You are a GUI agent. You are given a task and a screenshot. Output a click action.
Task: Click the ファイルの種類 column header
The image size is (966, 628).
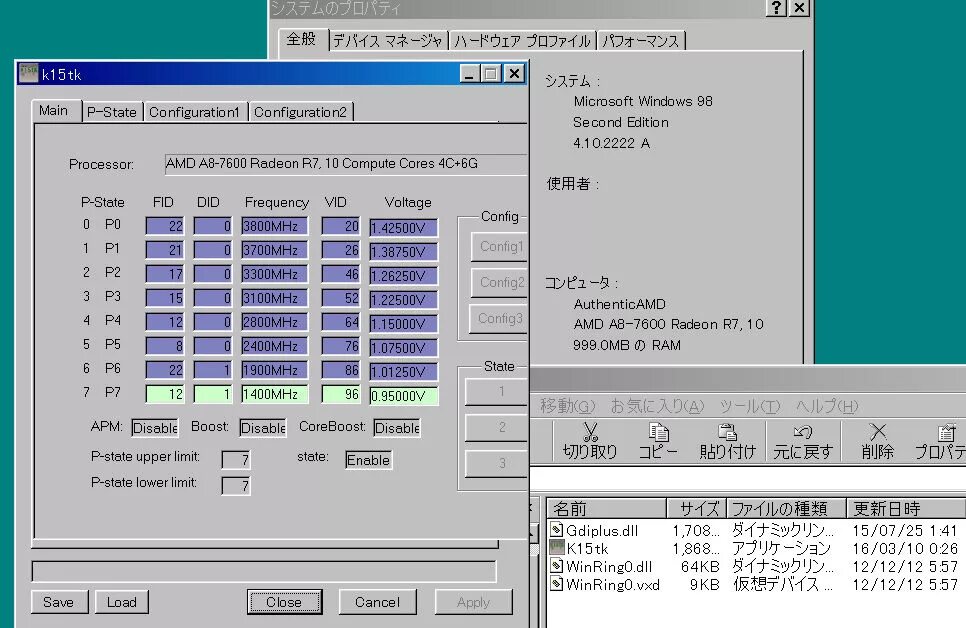pyautogui.click(x=785, y=508)
